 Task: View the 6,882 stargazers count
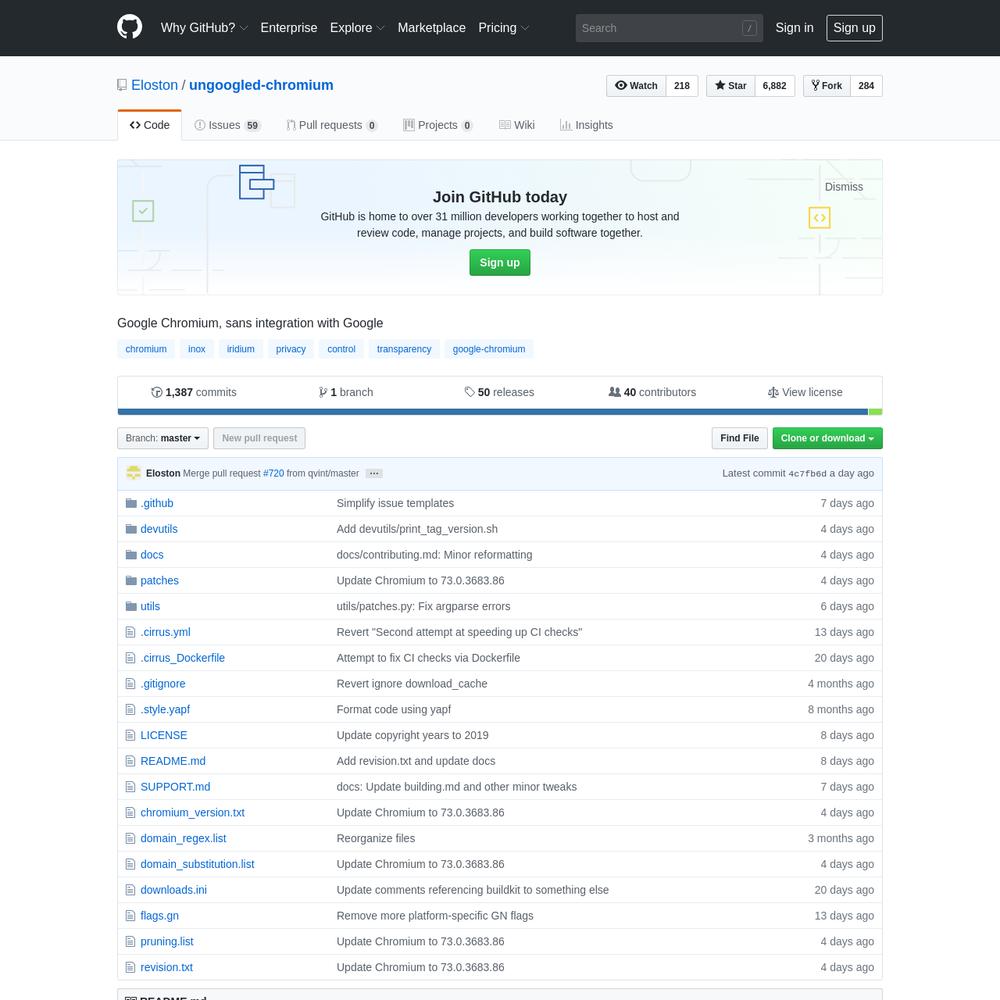pos(774,85)
